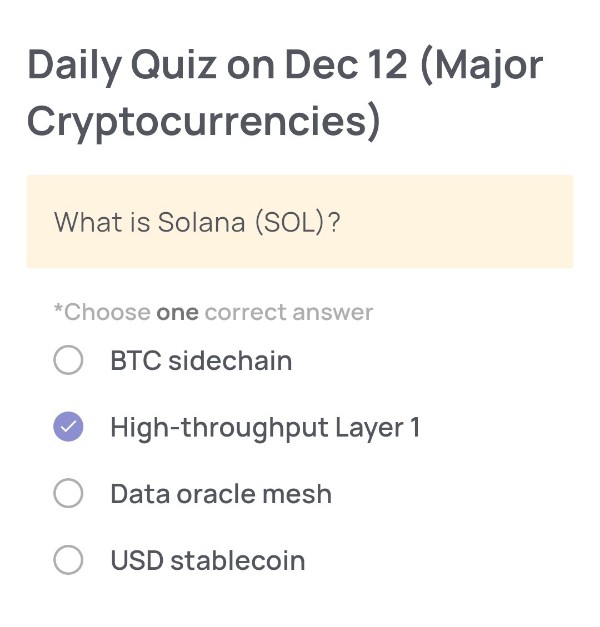Viewport: 600px width, 627px height.
Task: Choose the Data oracle mesh radio circle
Action: [68, 493]
